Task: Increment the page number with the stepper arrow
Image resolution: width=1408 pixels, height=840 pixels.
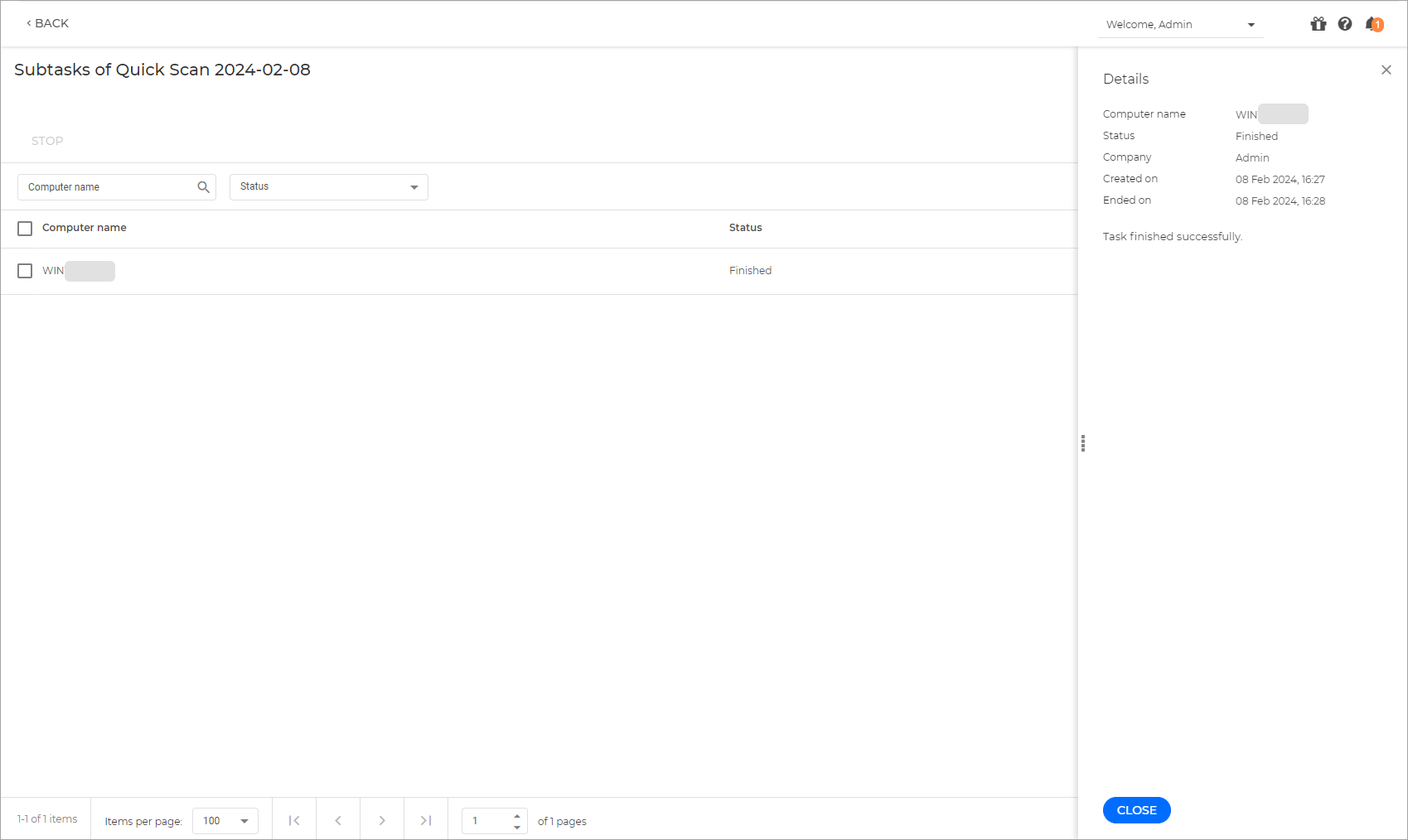Action: click(517, 816)
